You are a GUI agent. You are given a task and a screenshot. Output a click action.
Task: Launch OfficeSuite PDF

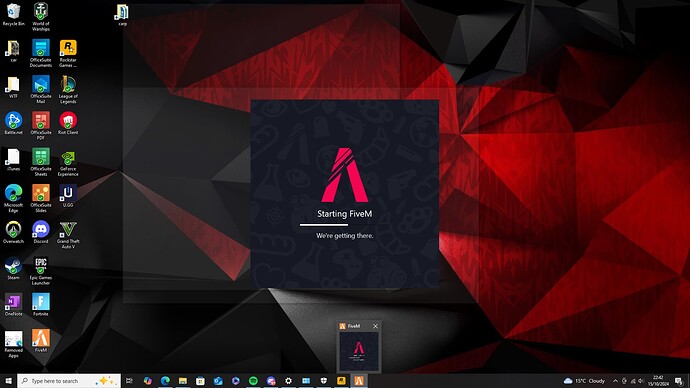40,125
